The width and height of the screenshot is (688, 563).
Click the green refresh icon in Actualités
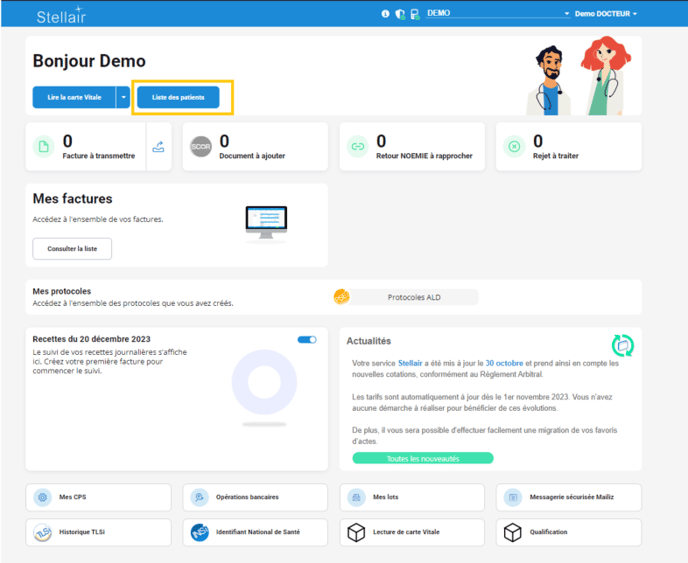click(x=622, y=345)
